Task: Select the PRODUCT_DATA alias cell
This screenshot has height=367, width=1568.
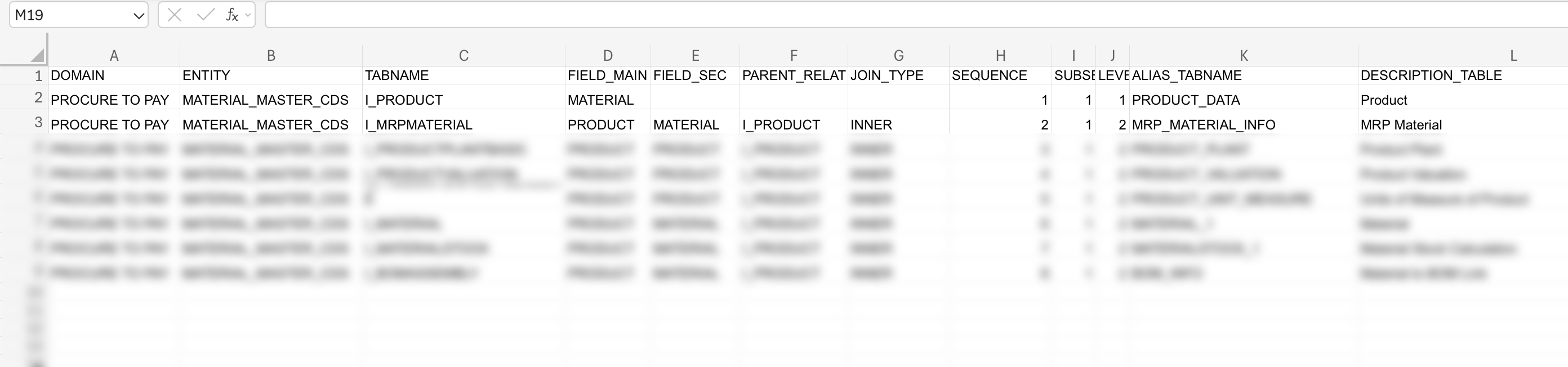Action: point(1186,100)
